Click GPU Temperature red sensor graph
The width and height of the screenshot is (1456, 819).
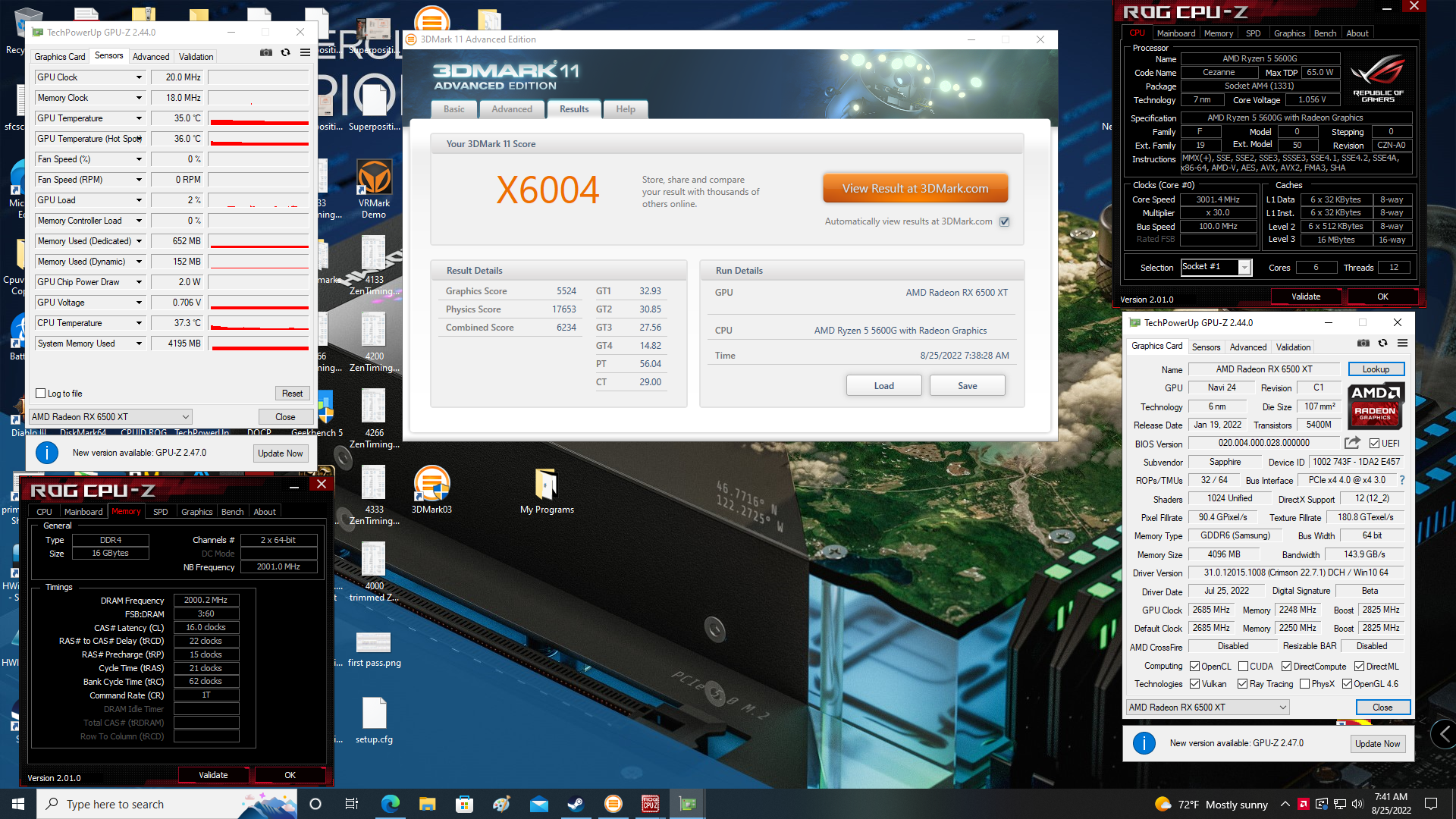(259, 118)
